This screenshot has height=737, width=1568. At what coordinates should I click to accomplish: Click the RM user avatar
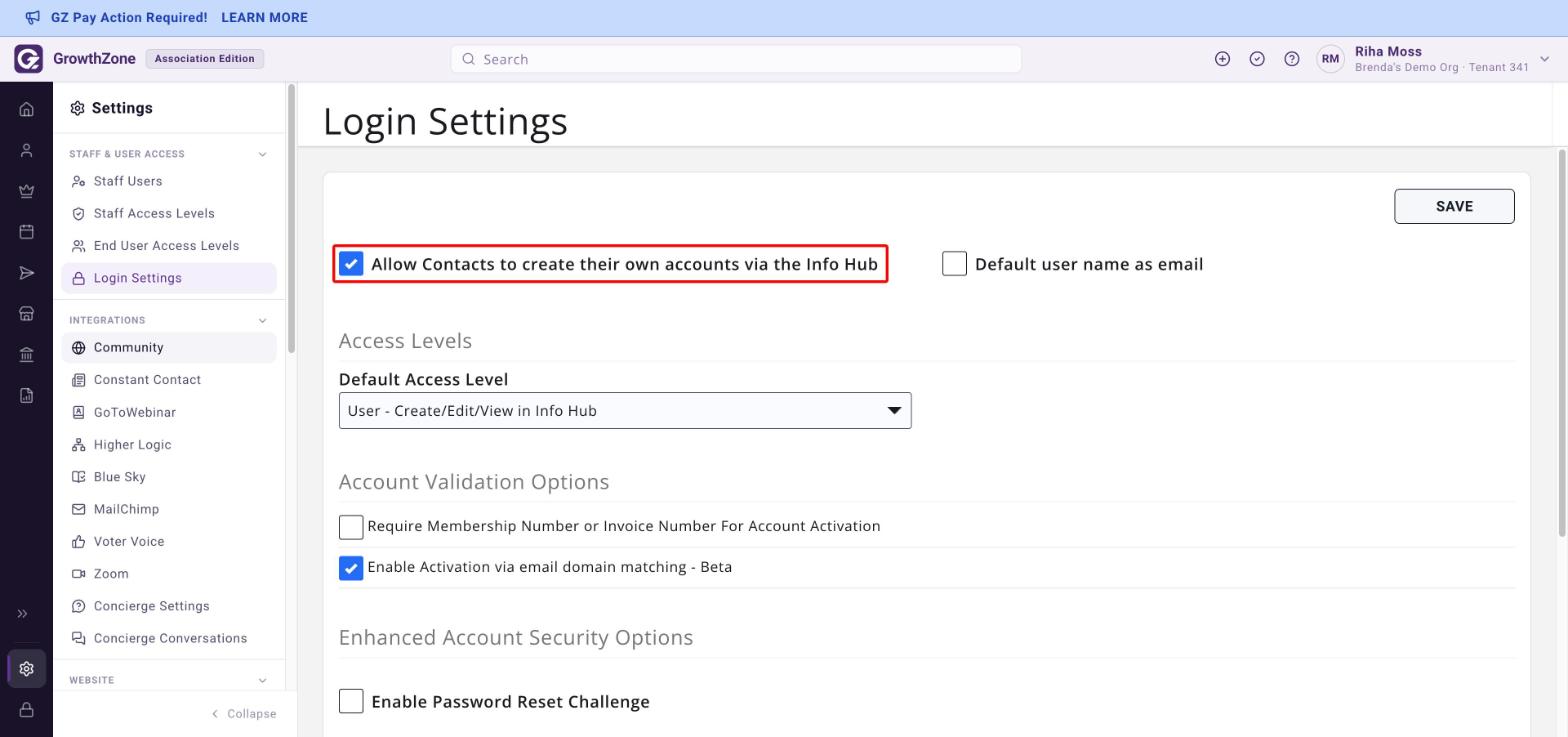tap(1330, 59)
